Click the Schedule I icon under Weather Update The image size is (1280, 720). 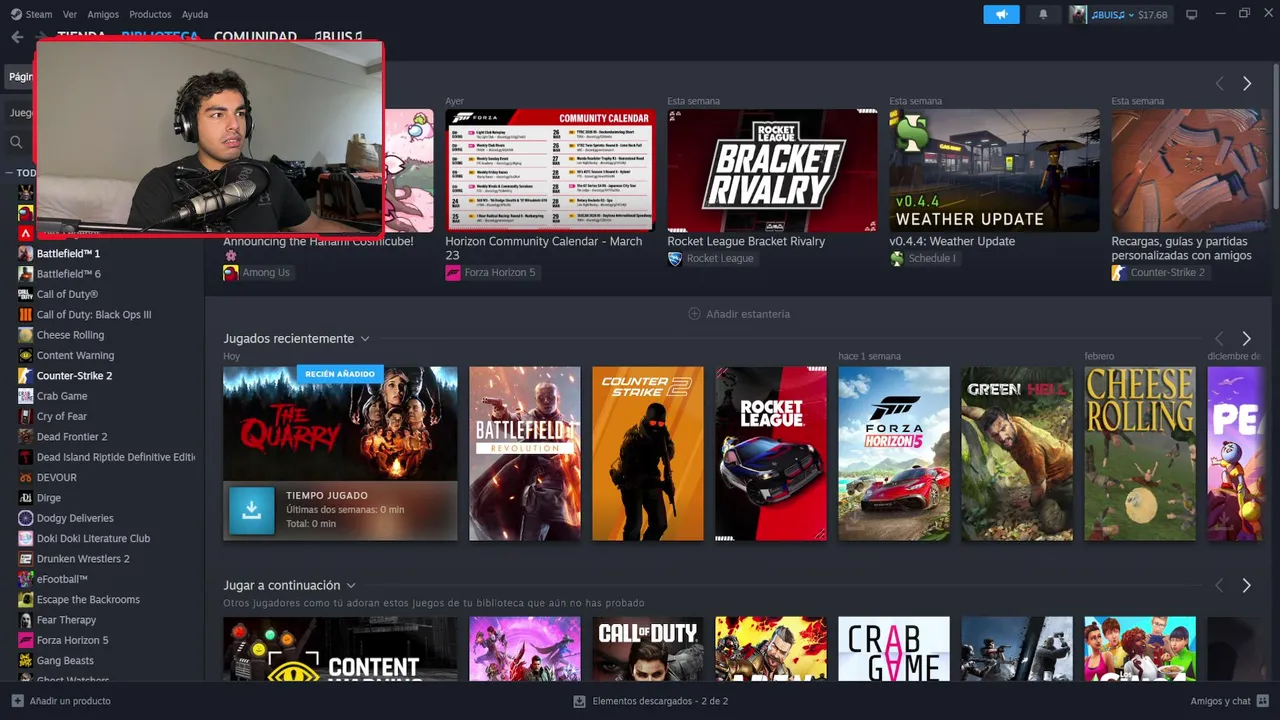pyautogui.click(x=897, y=258)
